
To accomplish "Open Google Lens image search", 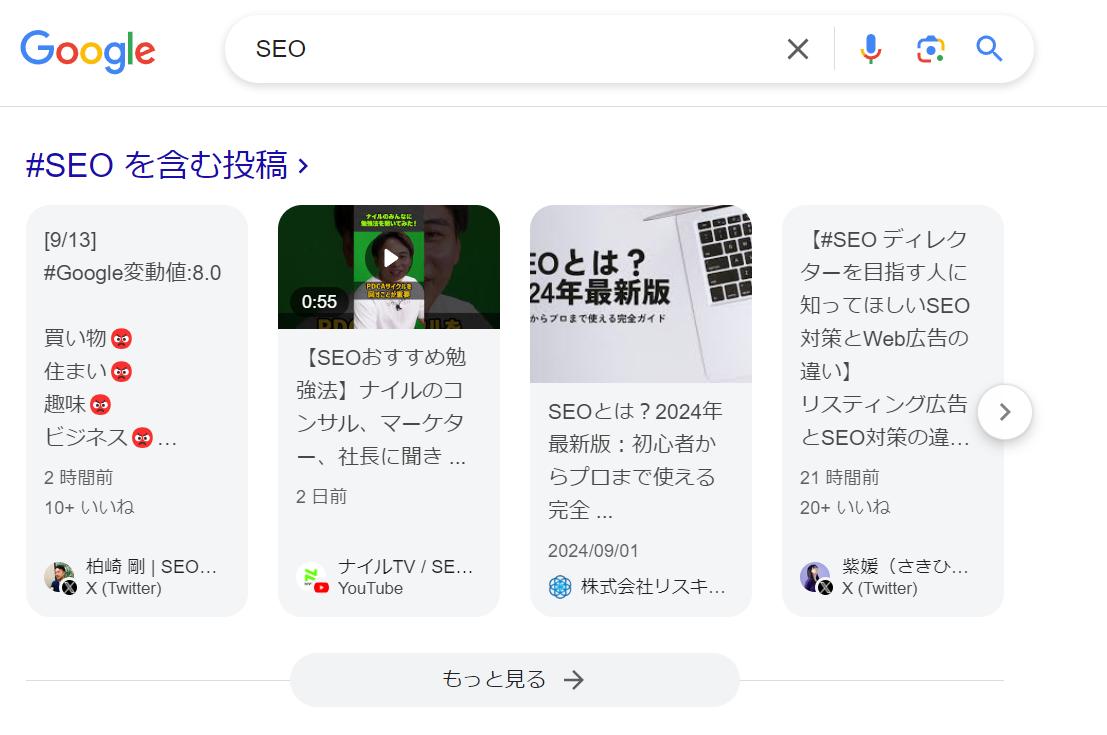I will pyautogui.click(x=929, y=48).
